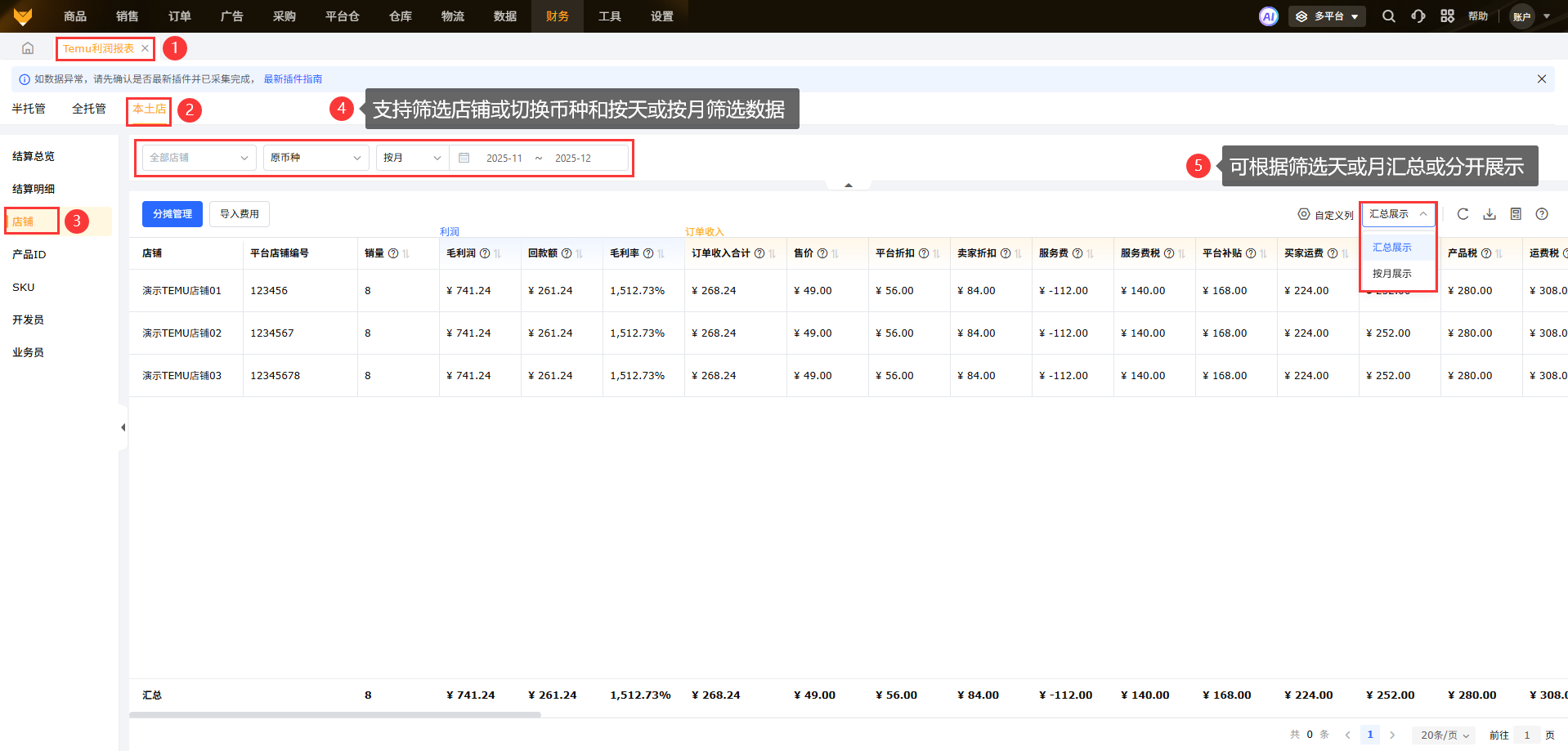Expand the 全部店铺 store dropdown
This screenshot has width=1568, height=751.
[x=199, y=158]
